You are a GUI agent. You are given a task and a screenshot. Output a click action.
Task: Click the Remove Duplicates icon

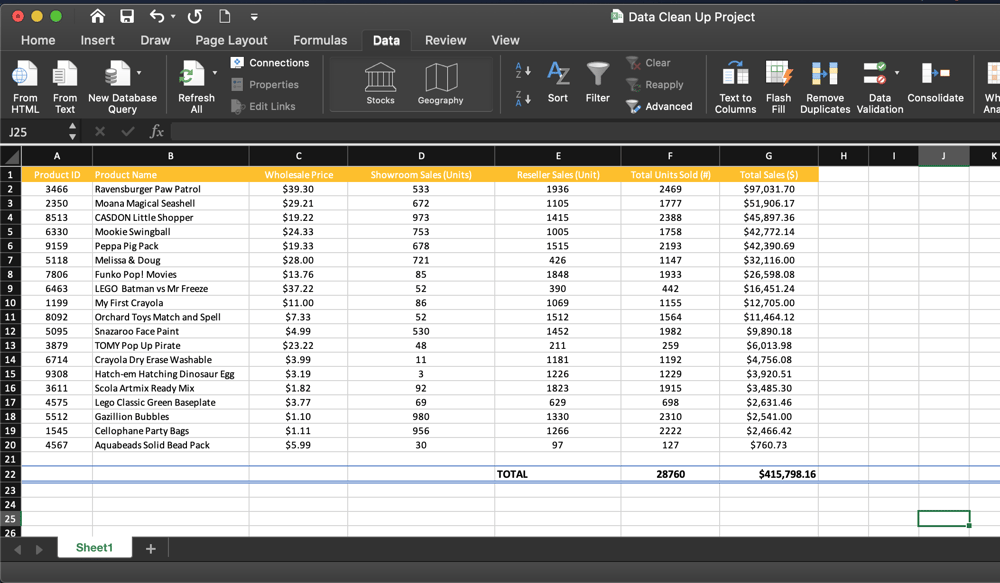click(x=824, y=75)
